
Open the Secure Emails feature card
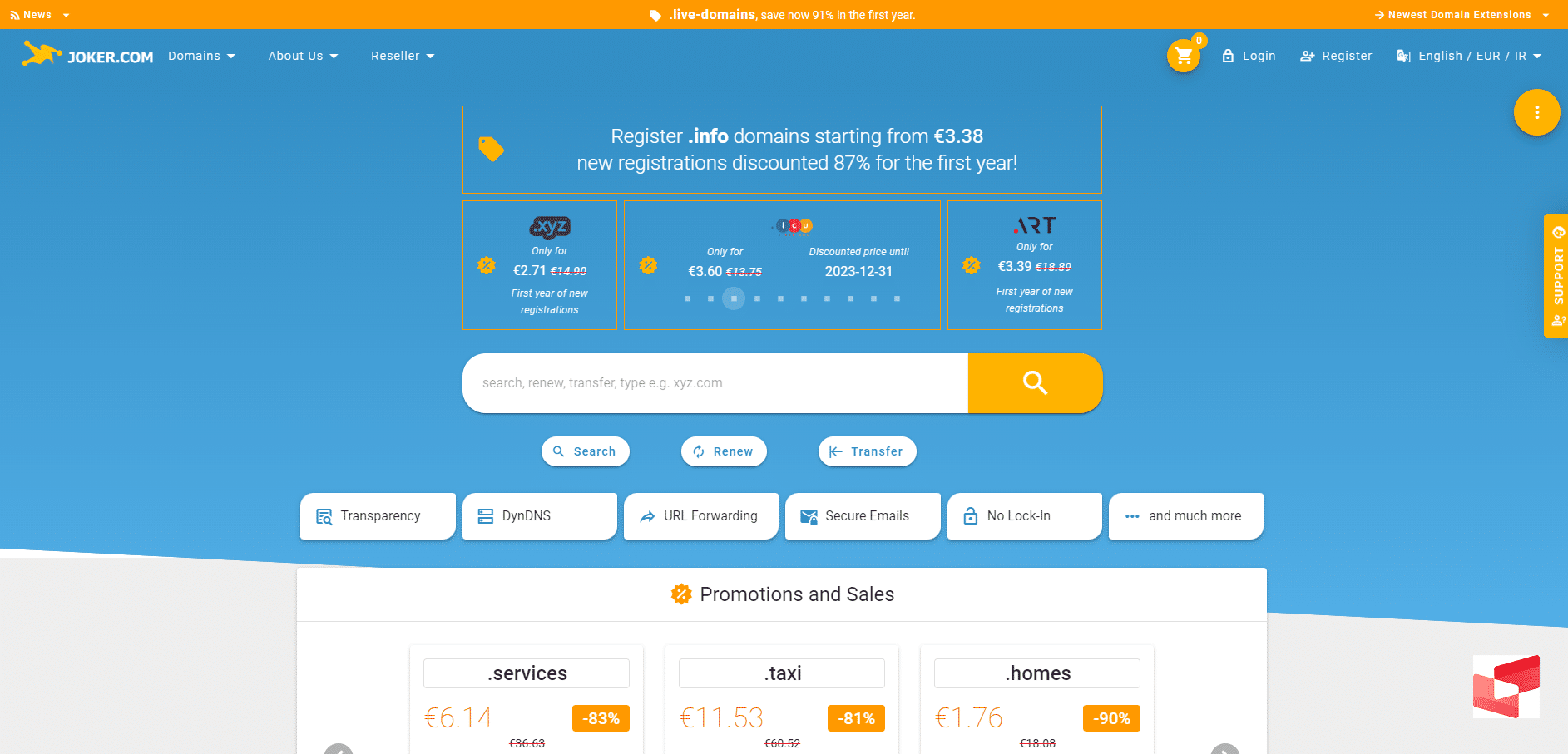pyautogui.click(x=863, y=516)
